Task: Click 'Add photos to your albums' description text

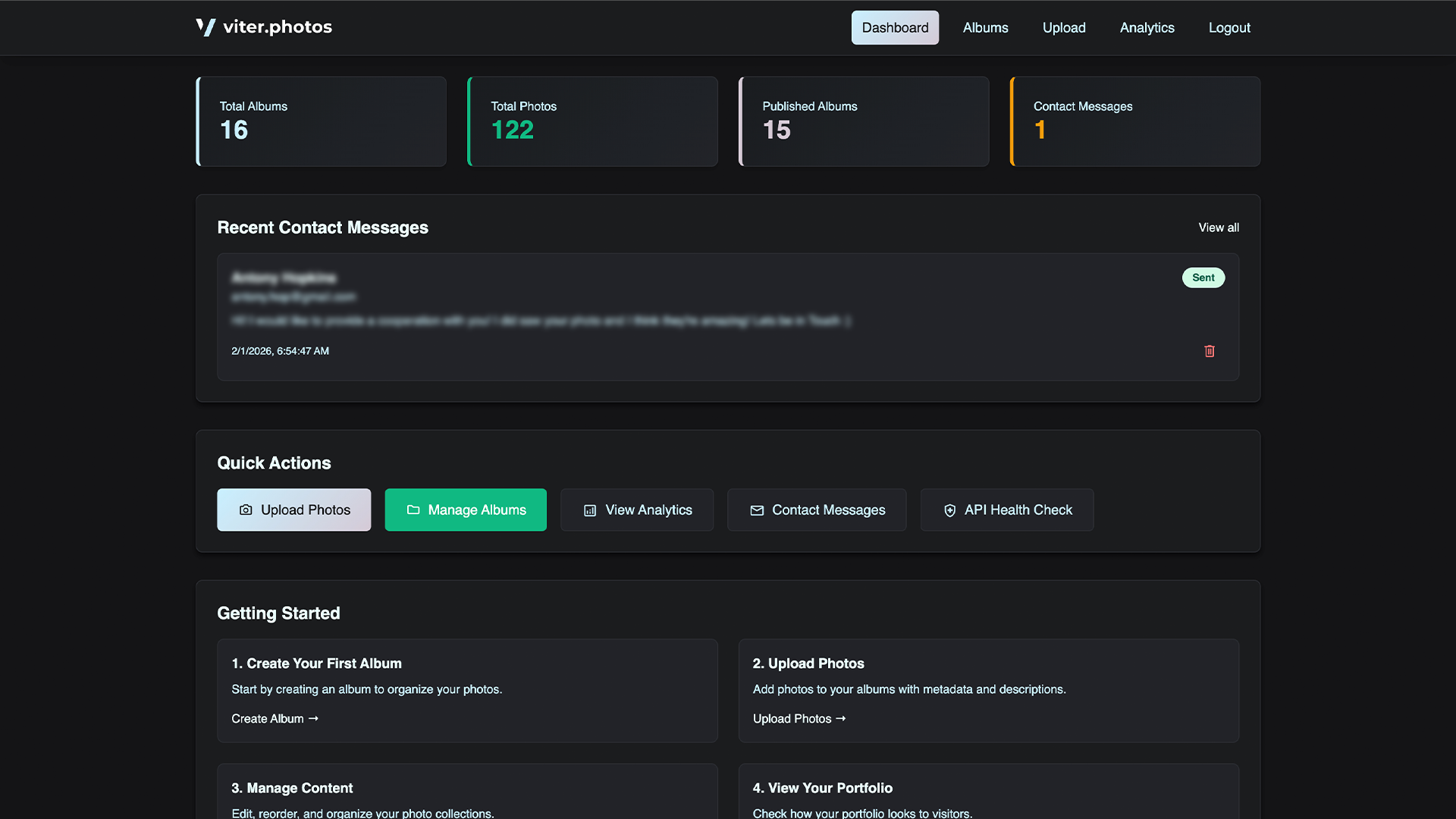Action: click(909, 689)
